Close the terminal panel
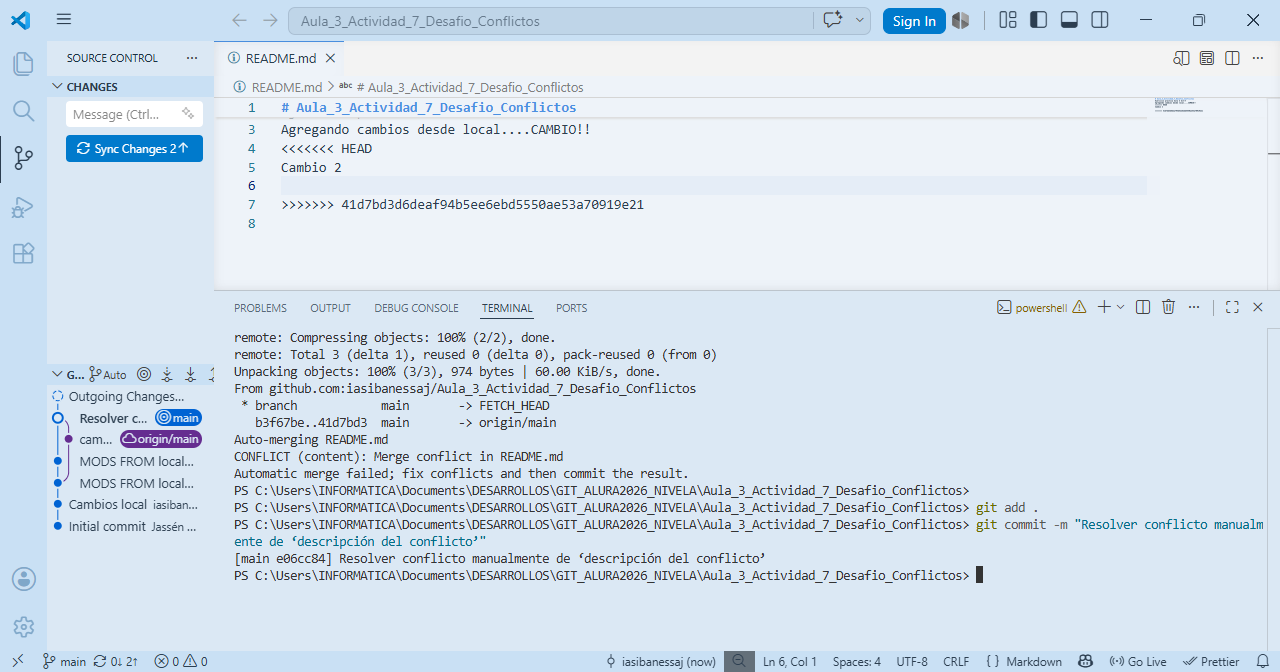1280x672 pixels. coord(1258,307)
